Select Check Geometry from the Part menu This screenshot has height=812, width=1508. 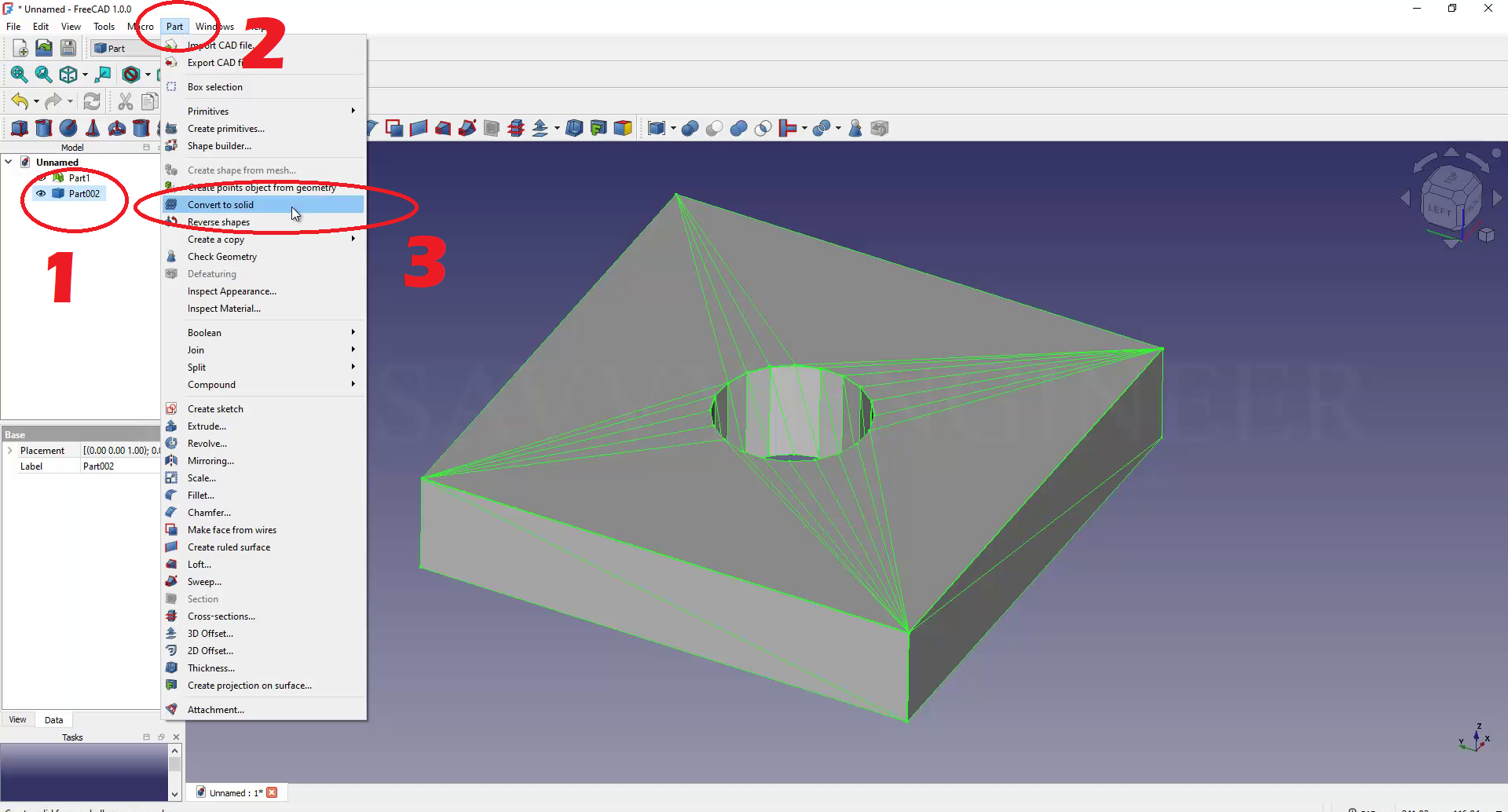(x=222, y=257)
